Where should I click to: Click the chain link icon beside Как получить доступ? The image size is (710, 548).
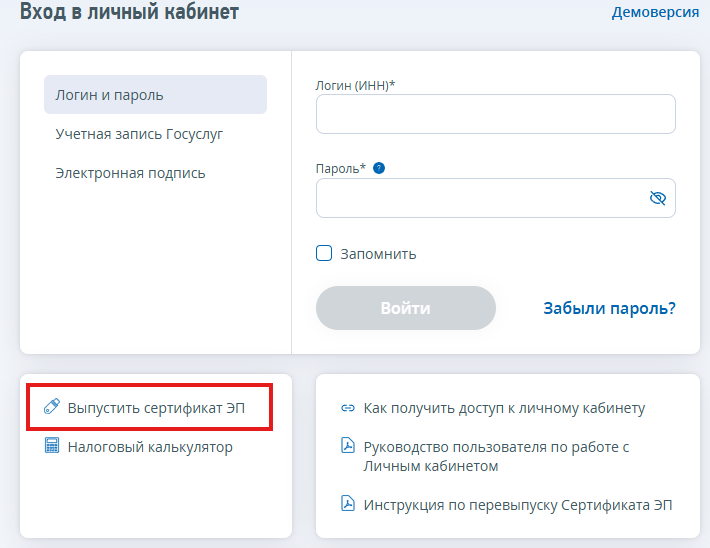coord(348,408)
